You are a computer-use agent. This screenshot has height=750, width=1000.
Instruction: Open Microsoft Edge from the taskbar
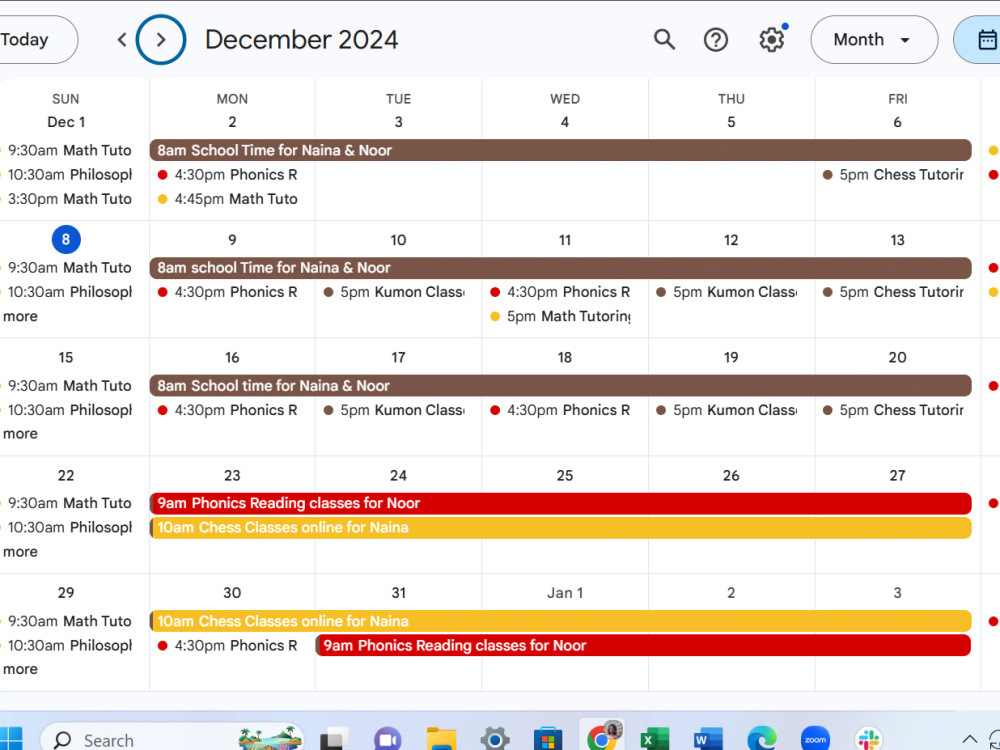pyautogui.click(x=761, y=740)
